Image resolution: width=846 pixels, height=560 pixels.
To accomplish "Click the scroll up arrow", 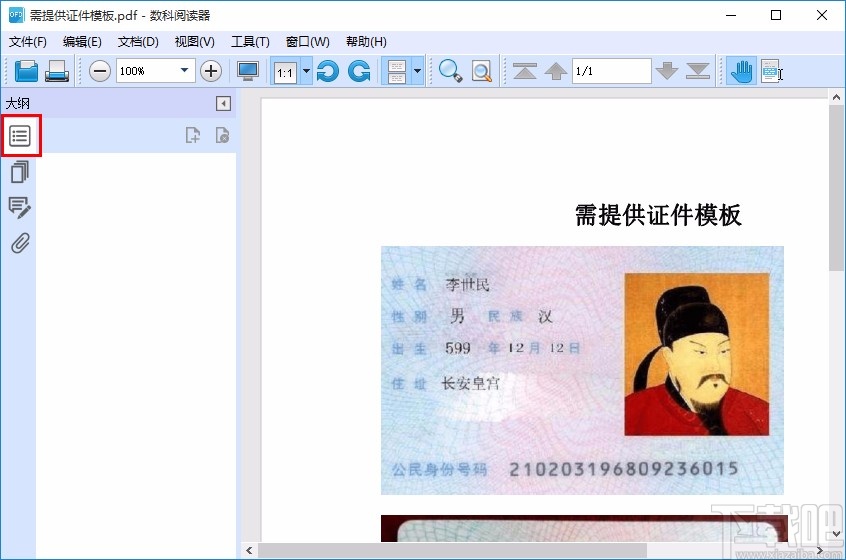I will [x=836, y=98].
